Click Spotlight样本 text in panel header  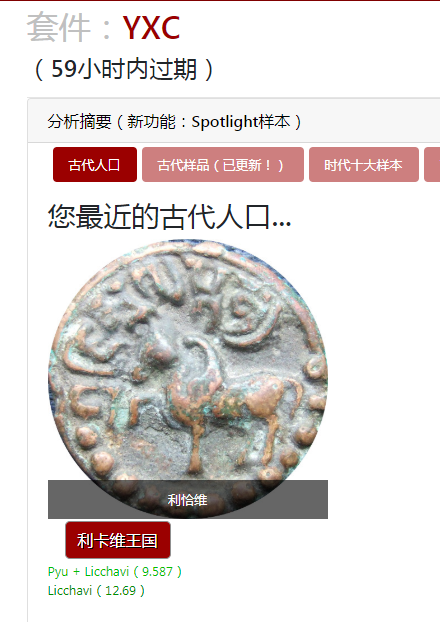241,121
